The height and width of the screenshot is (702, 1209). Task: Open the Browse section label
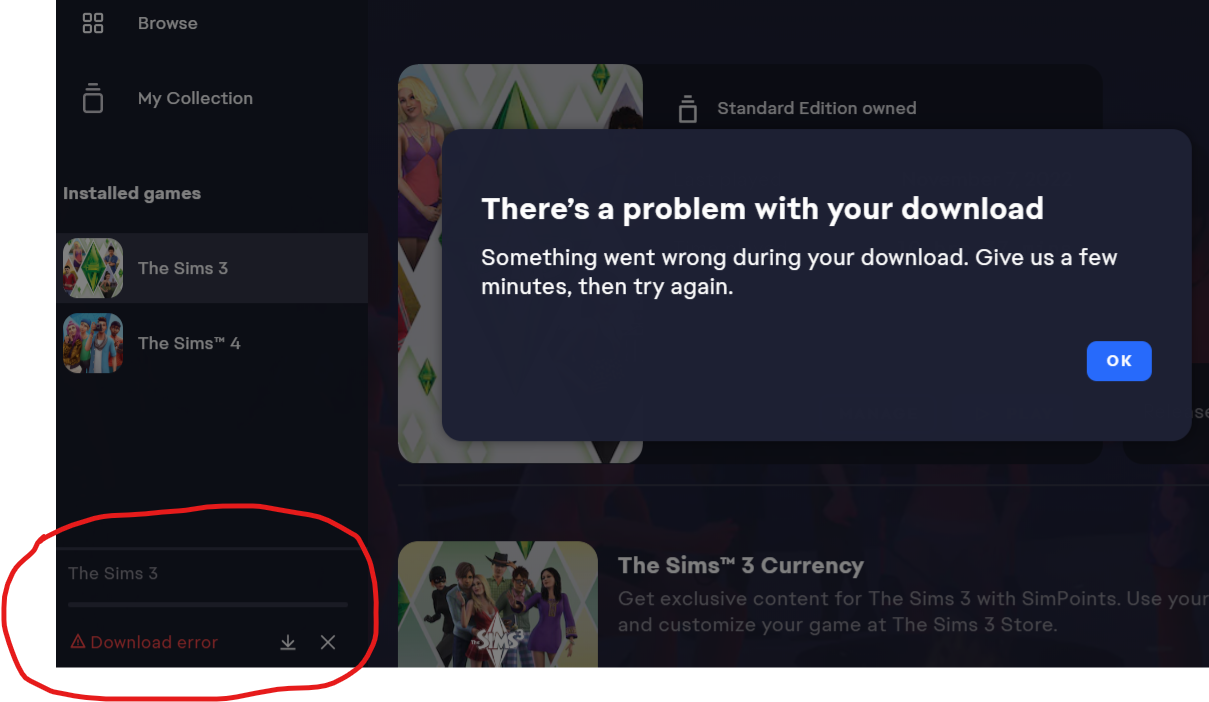click(x=167, y=23)
